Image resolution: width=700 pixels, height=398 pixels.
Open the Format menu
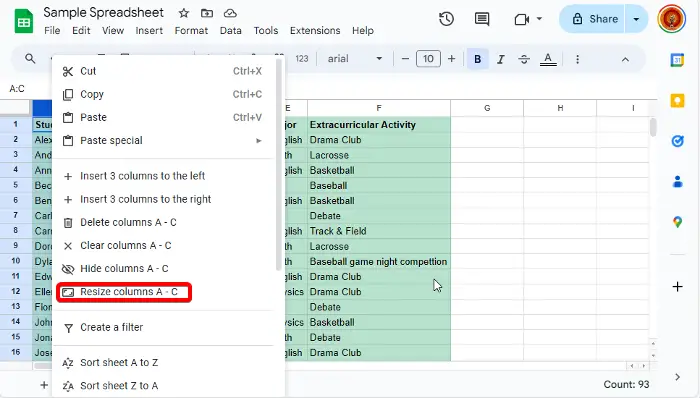click(x=191, y=30)
